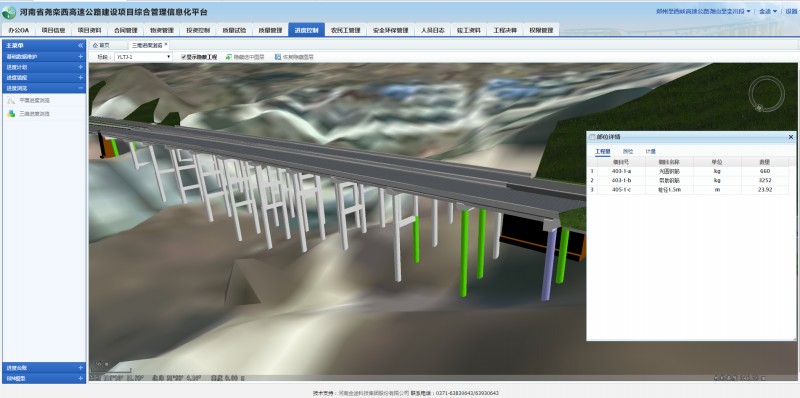Screen dimensions: 800x398
Task: Collapse the 进度浏览 menu section
Action: tap(81, 88)
